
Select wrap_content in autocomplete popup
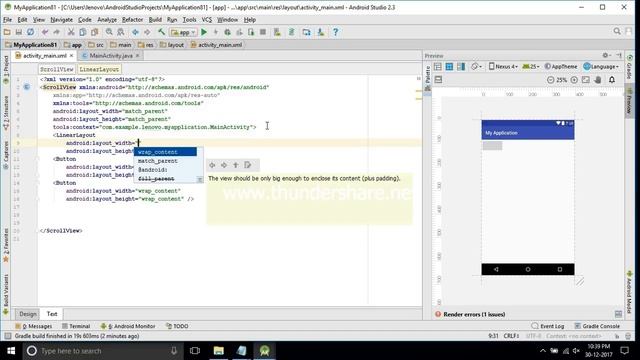[x=165, y=152]
